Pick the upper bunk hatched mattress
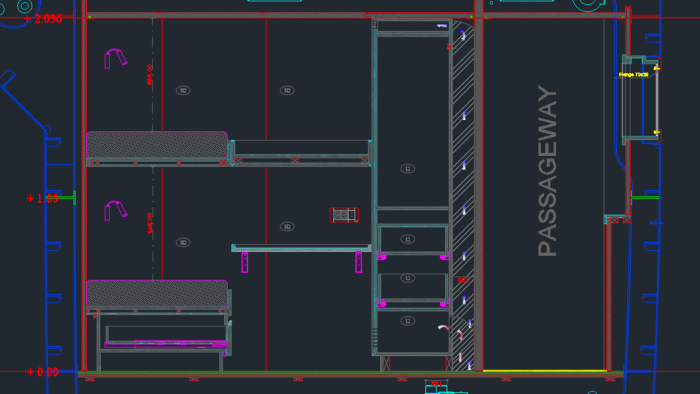The width and height of the screenshot is (700, 394). (157, 145)
